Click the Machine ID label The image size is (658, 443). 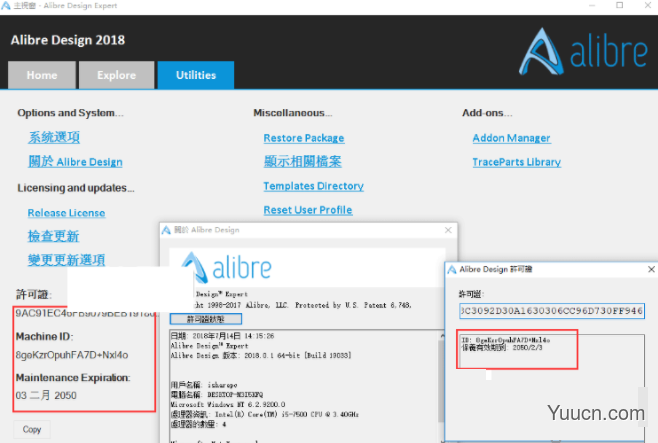pos(44,336)
